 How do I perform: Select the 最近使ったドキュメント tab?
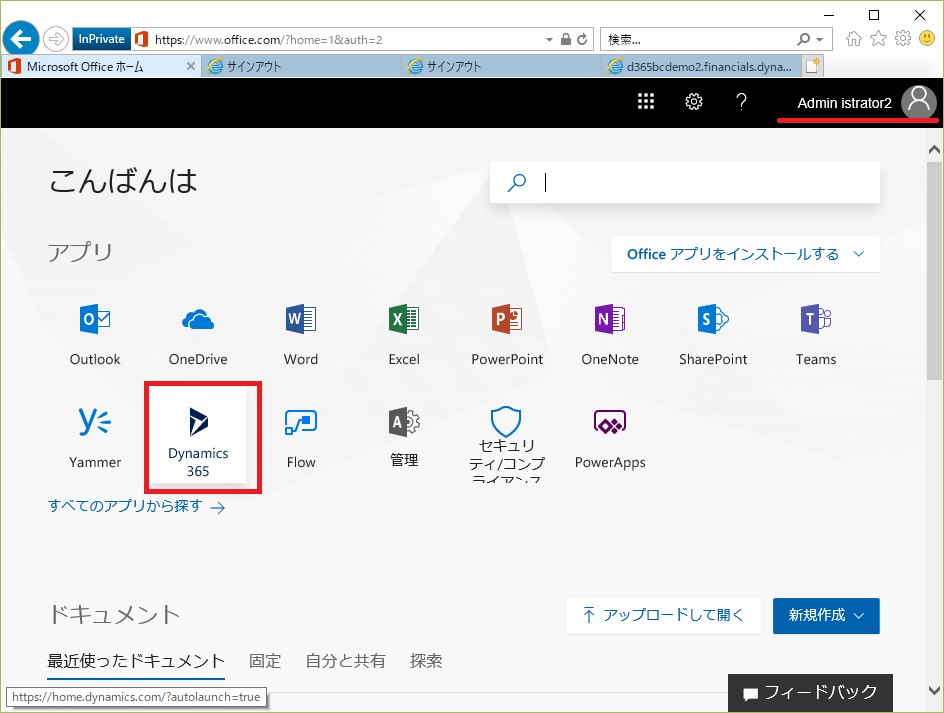tap(136, 662)
